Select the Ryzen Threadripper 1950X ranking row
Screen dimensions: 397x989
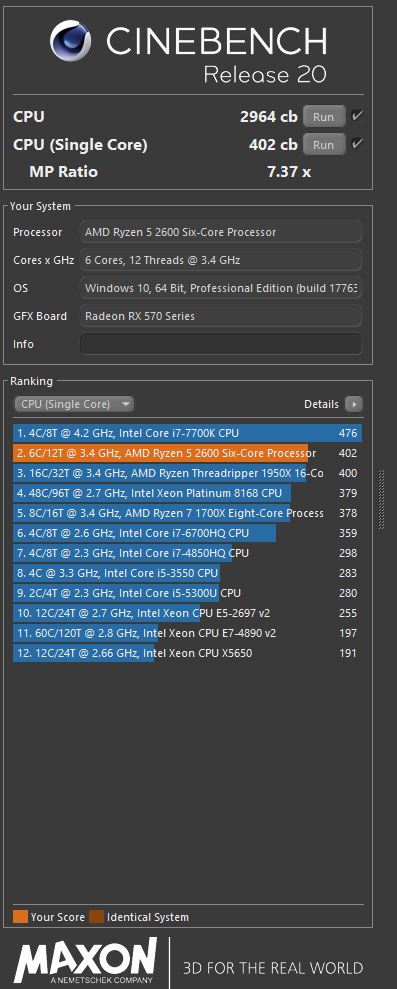tap(187, 473)
